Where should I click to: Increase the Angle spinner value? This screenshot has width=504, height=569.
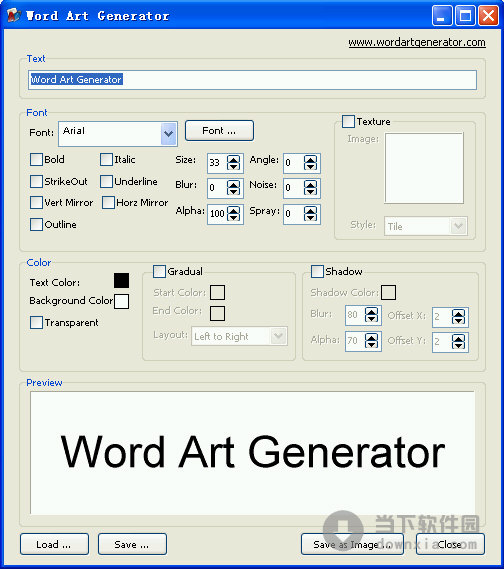(x=310, y=159)
